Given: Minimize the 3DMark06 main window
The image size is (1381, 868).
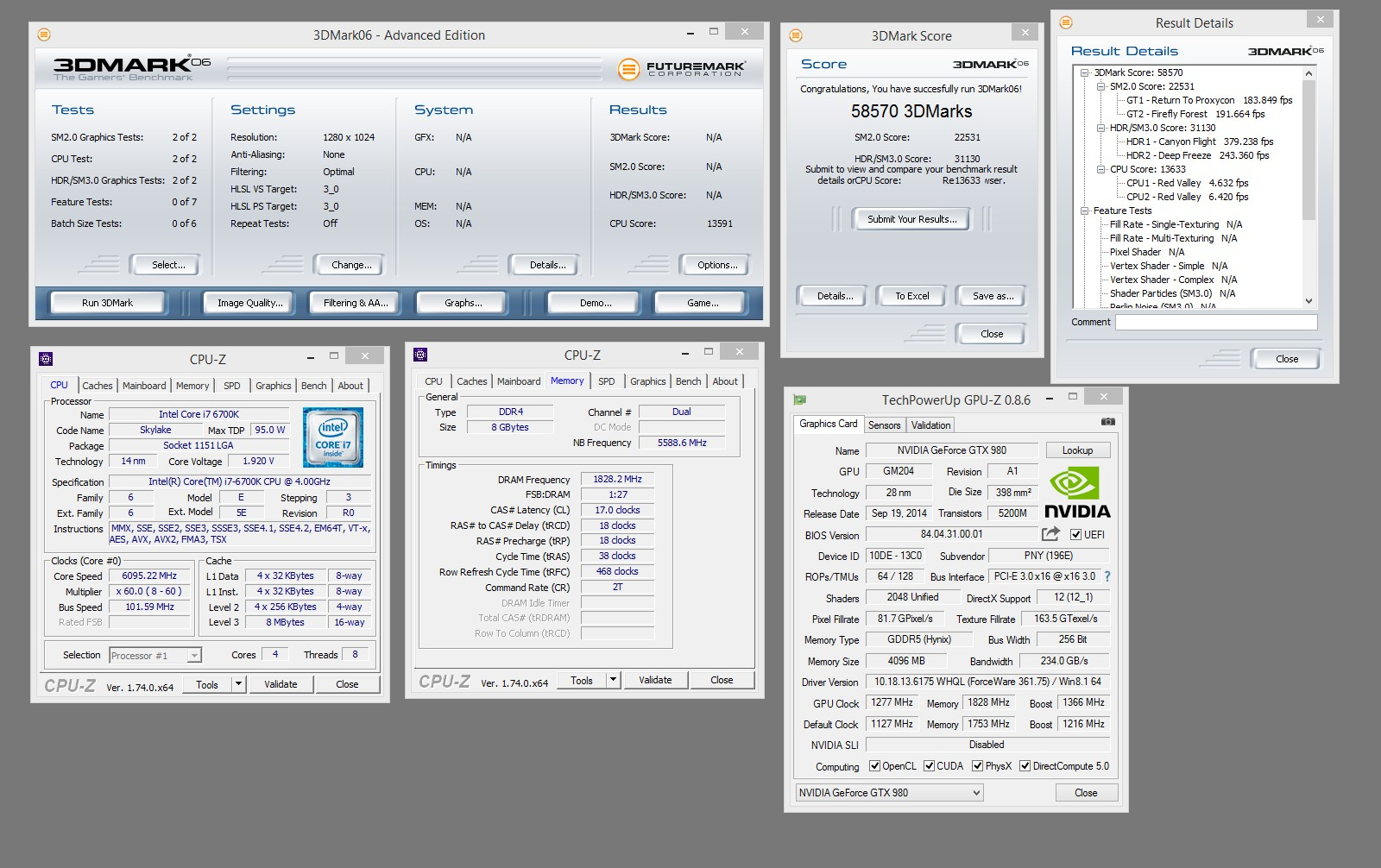Looking at the screenshot, I should click(690, 33).
